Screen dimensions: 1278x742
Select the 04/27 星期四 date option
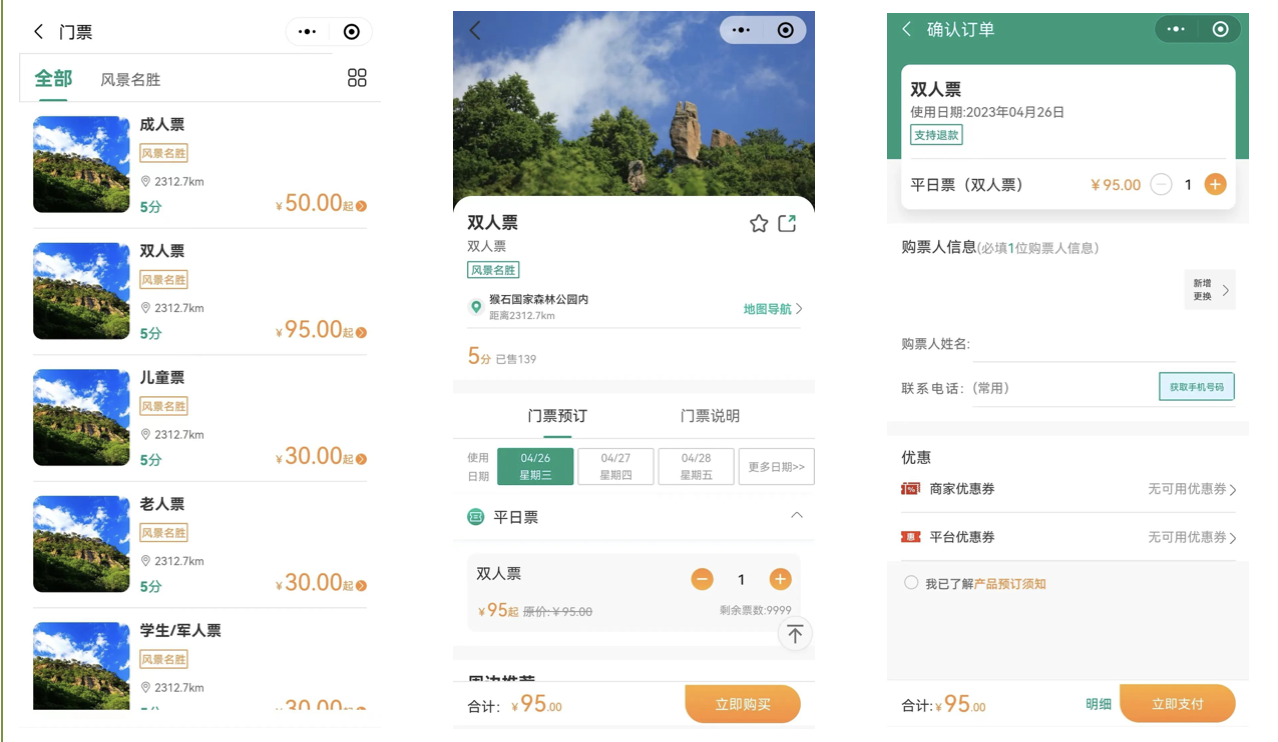coord(616,466)
